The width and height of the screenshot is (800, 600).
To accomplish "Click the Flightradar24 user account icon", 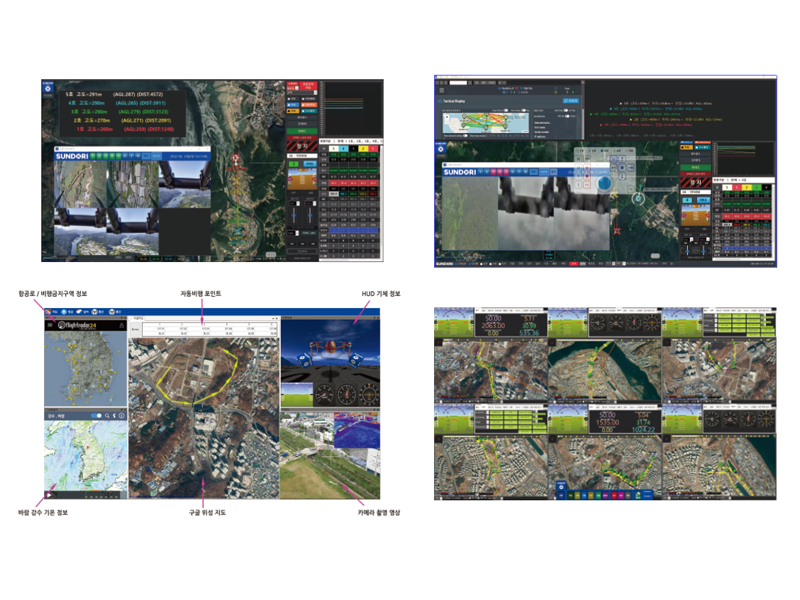I will click(119, 325).
